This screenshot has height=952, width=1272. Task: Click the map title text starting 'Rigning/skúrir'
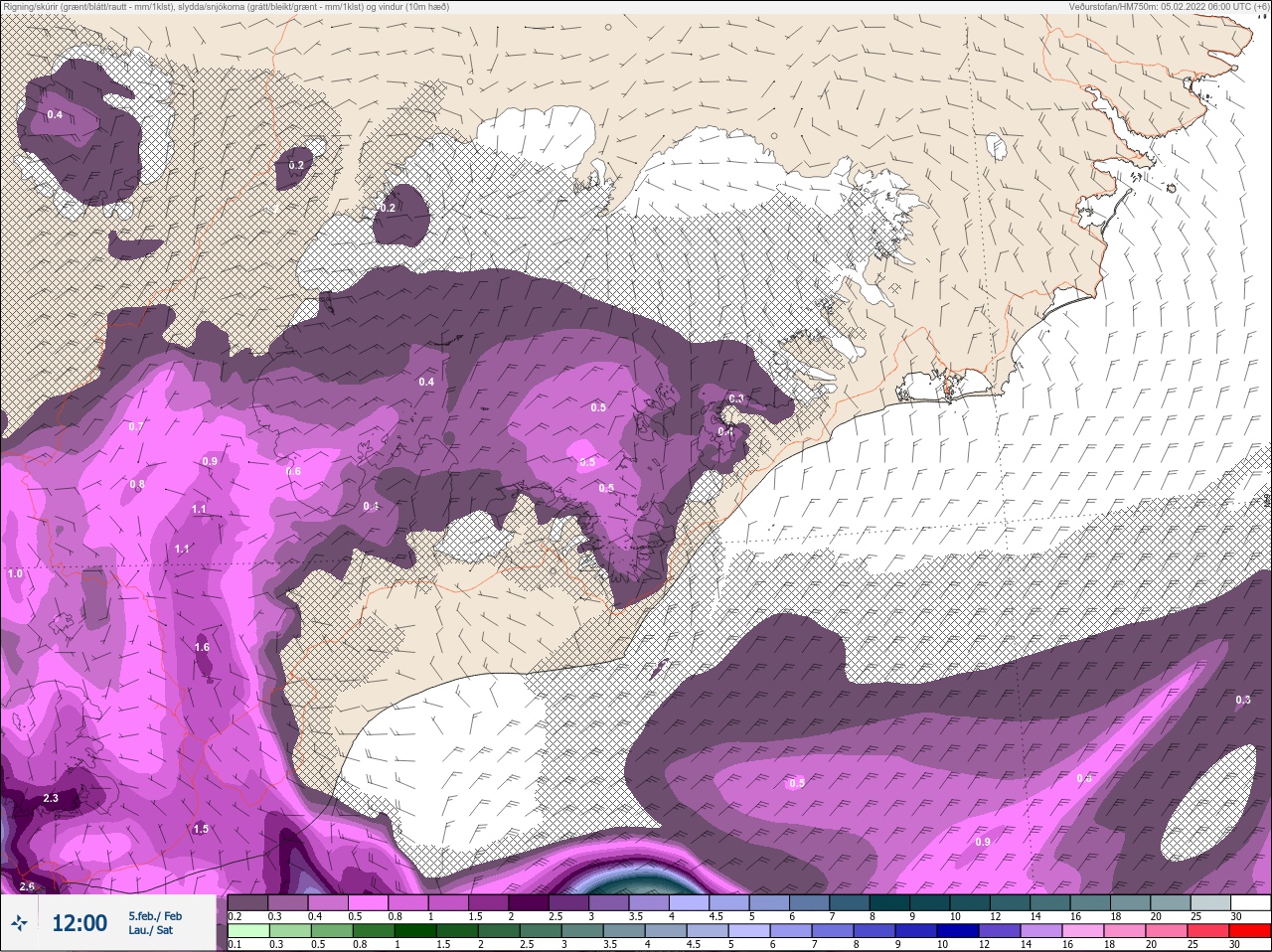click(226, 6)
